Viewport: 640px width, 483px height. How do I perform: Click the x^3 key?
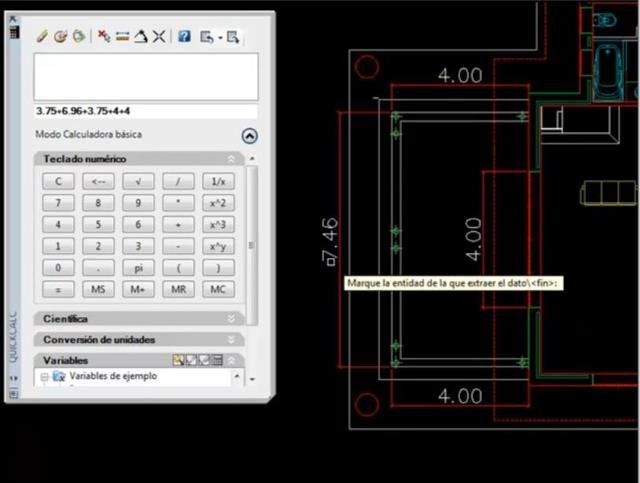pyautogui.click(x=218, y=225)
